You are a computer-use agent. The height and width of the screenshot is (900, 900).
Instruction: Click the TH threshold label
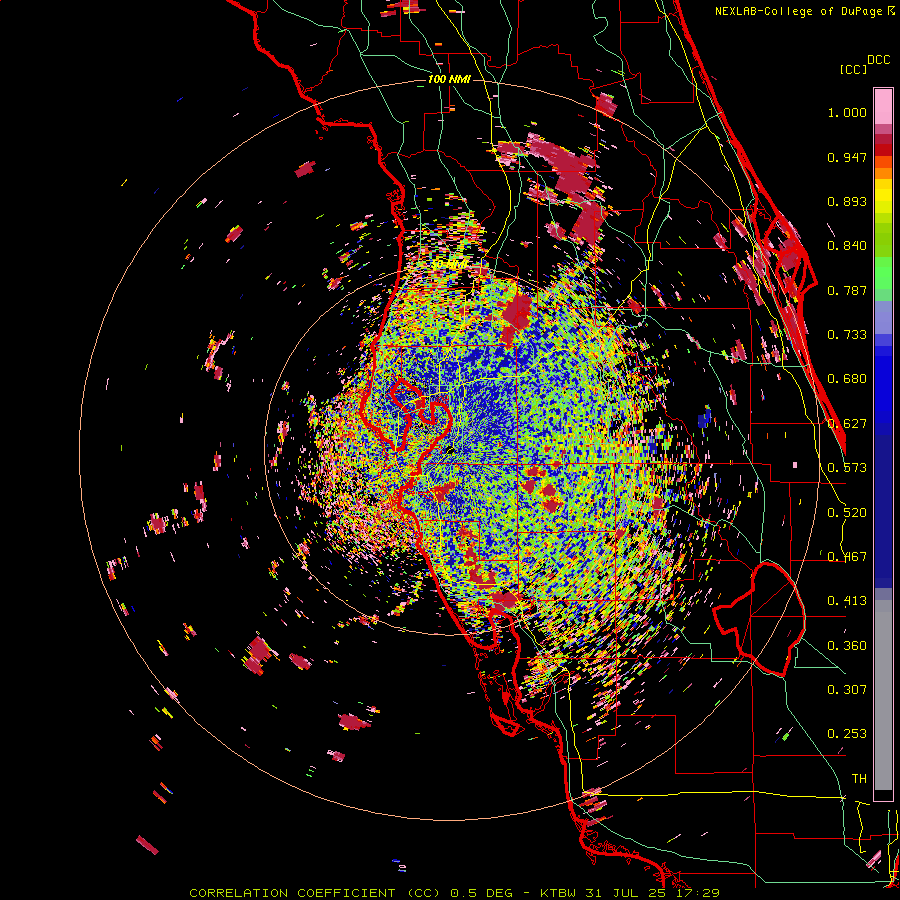coord(859,779)
